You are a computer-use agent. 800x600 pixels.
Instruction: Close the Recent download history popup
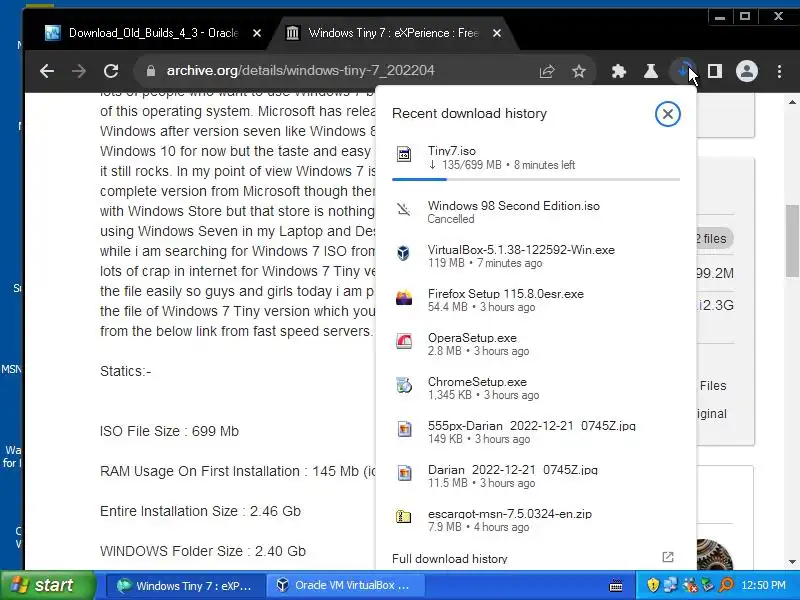tap(667, 114)
